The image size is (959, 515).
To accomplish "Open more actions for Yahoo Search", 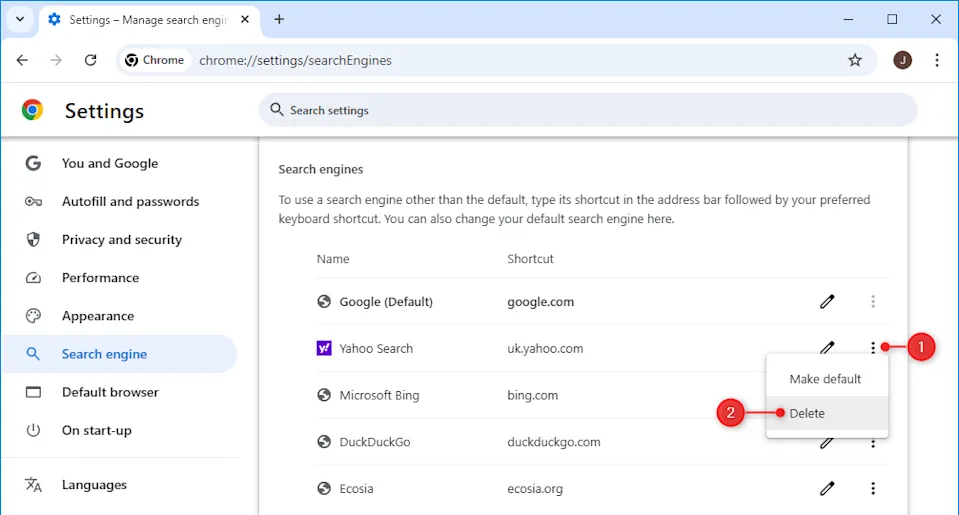I will point(873,348).
